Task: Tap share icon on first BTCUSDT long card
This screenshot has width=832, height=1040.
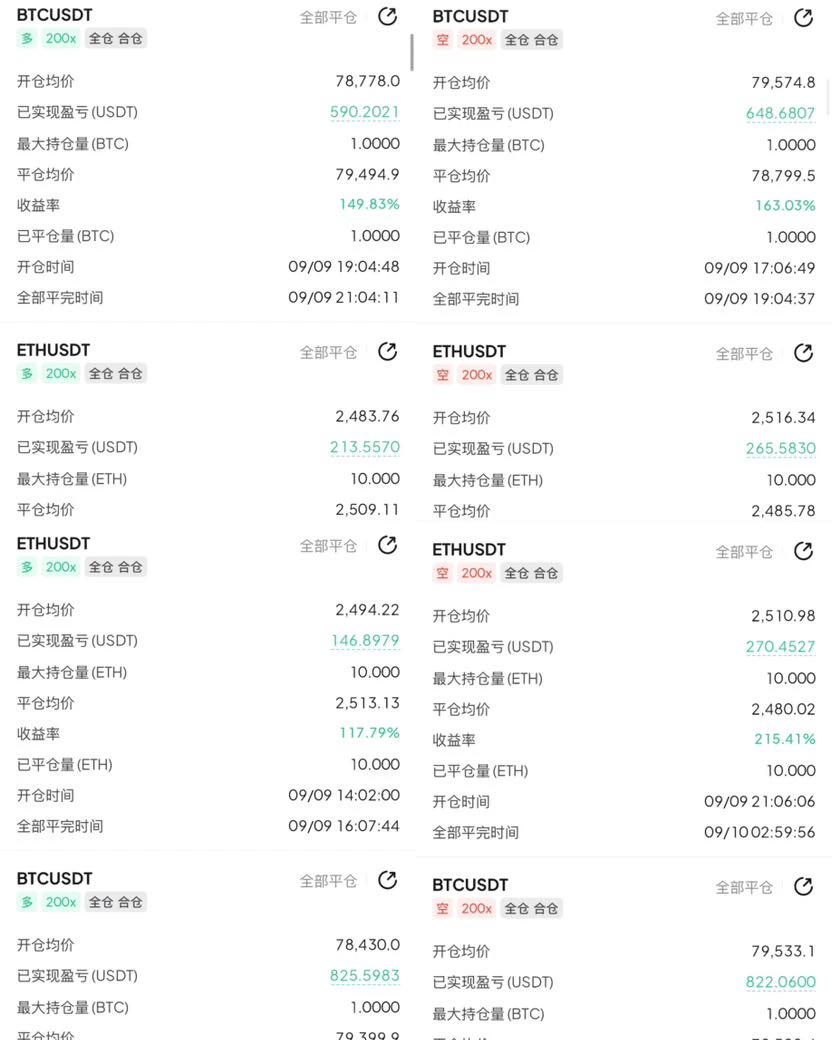Action: (x=387, y=17)
